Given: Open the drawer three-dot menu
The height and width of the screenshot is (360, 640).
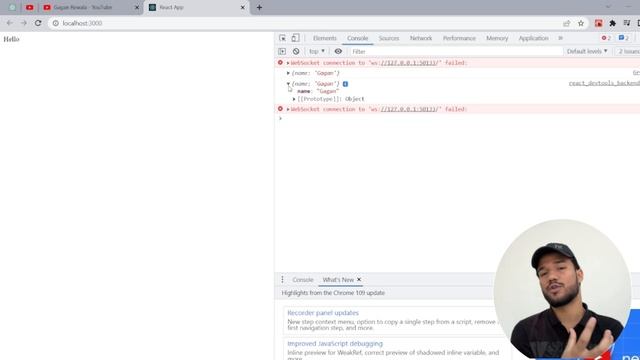Looking at the screenshot, I should (x=282, y=280).
